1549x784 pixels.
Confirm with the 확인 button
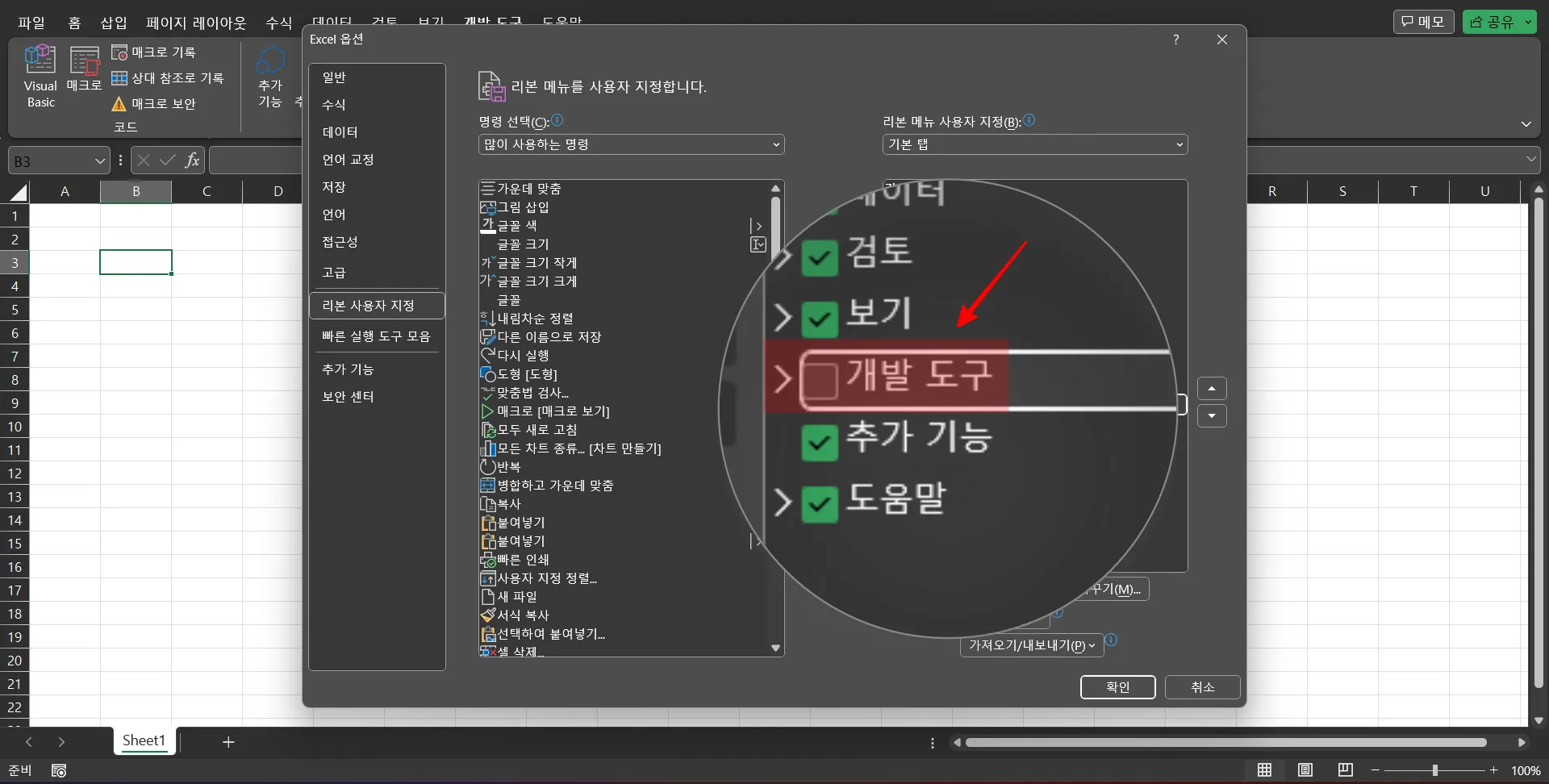pyautogui.click(x=1117, y=687)
